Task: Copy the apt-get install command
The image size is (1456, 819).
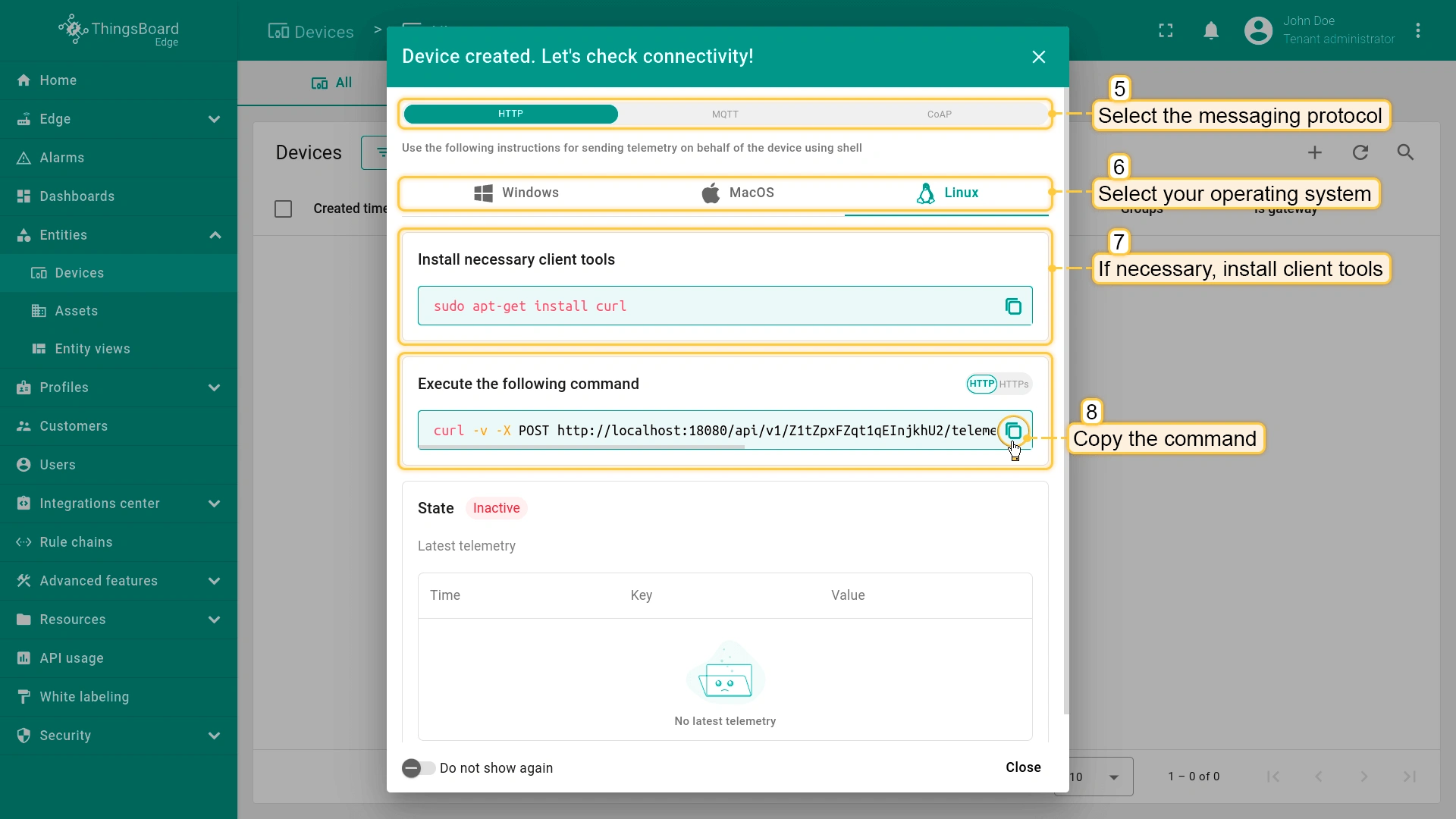Action: (1013, 306)
